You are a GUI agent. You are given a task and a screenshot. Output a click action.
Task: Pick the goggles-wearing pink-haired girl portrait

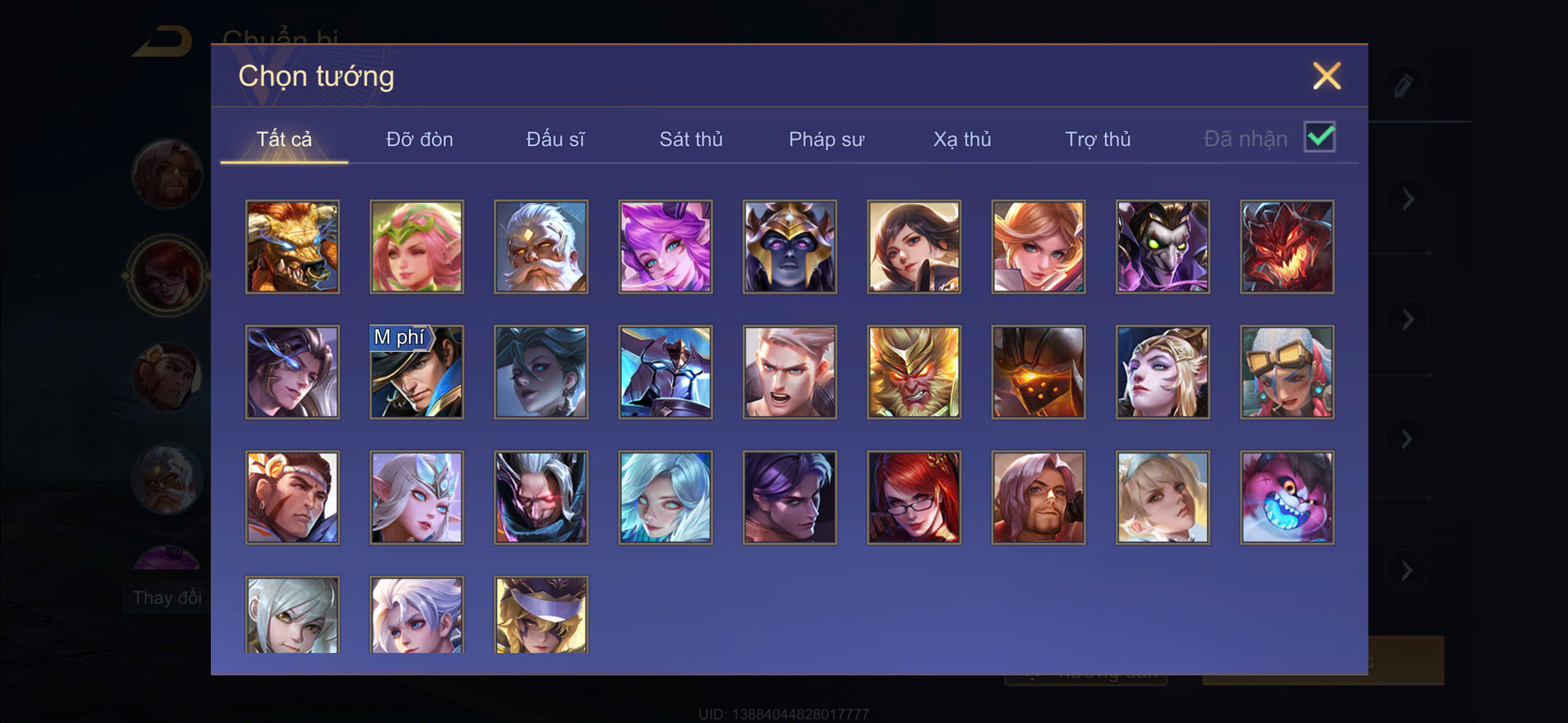(x=1287, y=372)
